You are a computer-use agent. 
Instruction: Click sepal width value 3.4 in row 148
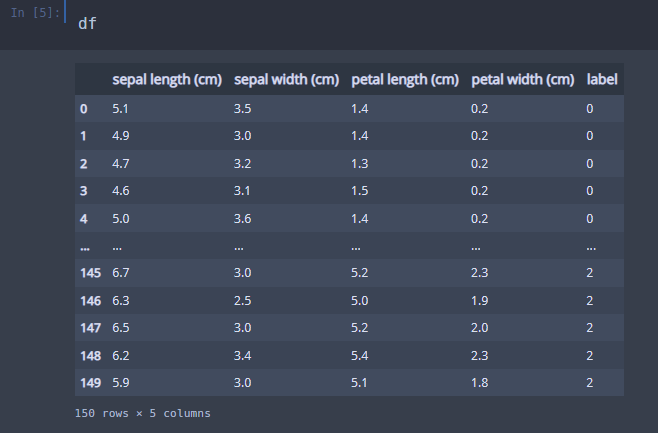[242, 356]
